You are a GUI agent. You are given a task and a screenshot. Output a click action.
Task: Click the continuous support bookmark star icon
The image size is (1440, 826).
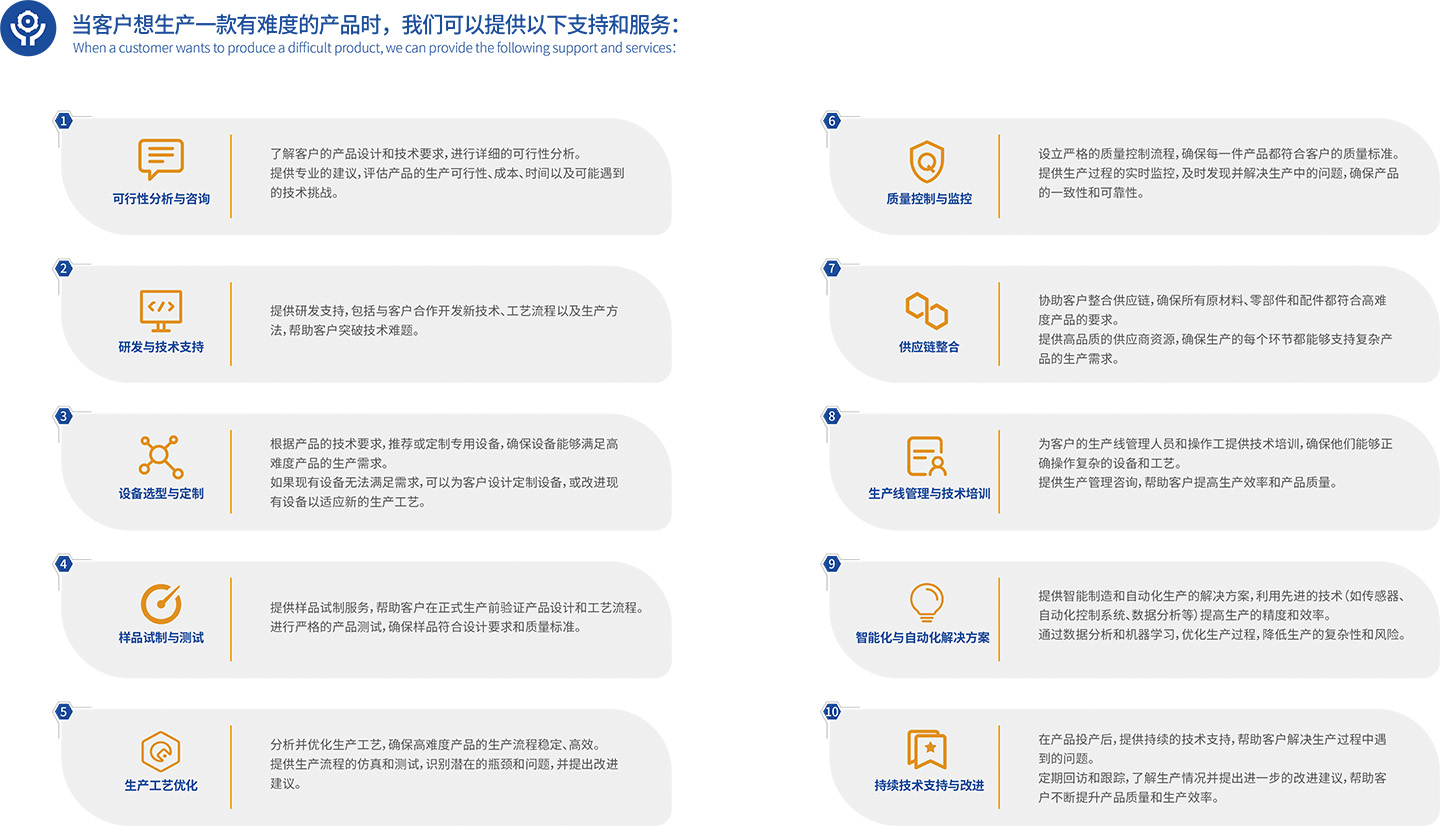927,749
